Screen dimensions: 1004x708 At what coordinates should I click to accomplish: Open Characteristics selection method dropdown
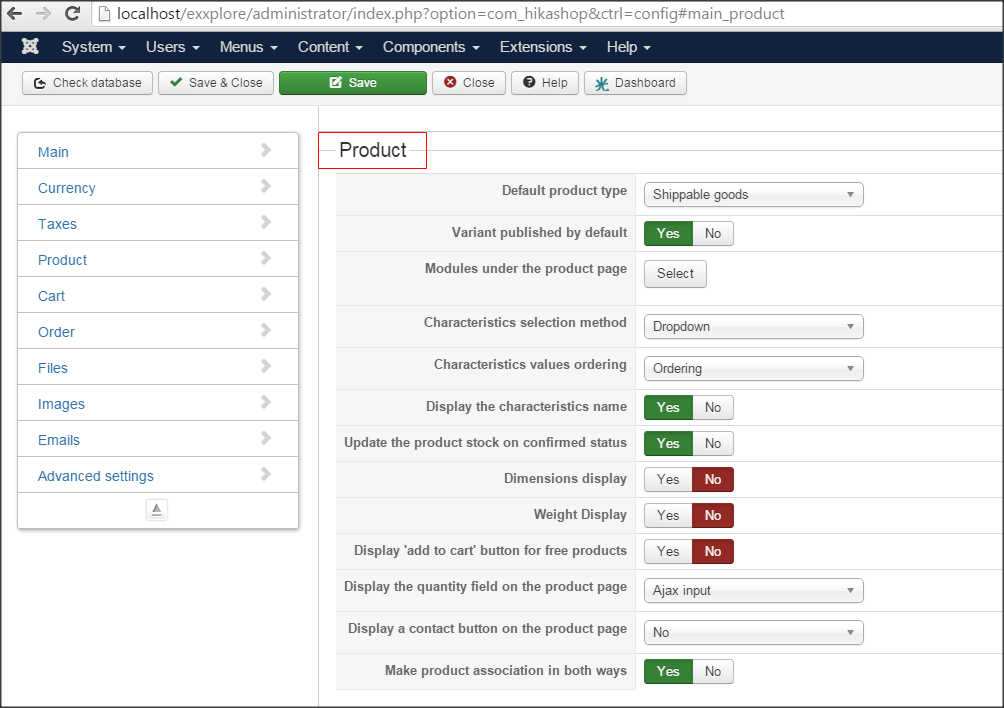click(x=754, y=326)
